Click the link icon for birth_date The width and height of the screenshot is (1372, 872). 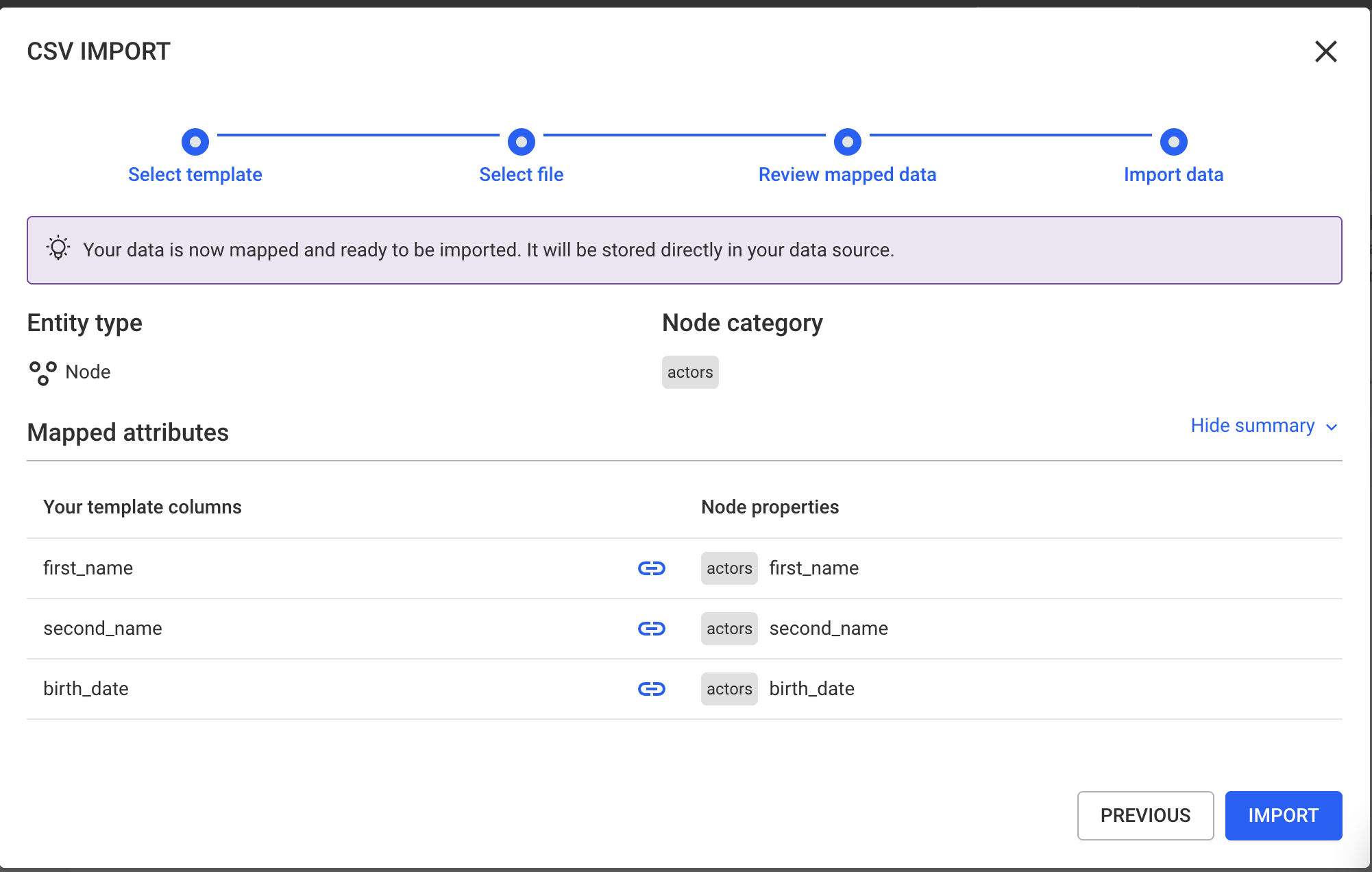click(x=651, y=689)
